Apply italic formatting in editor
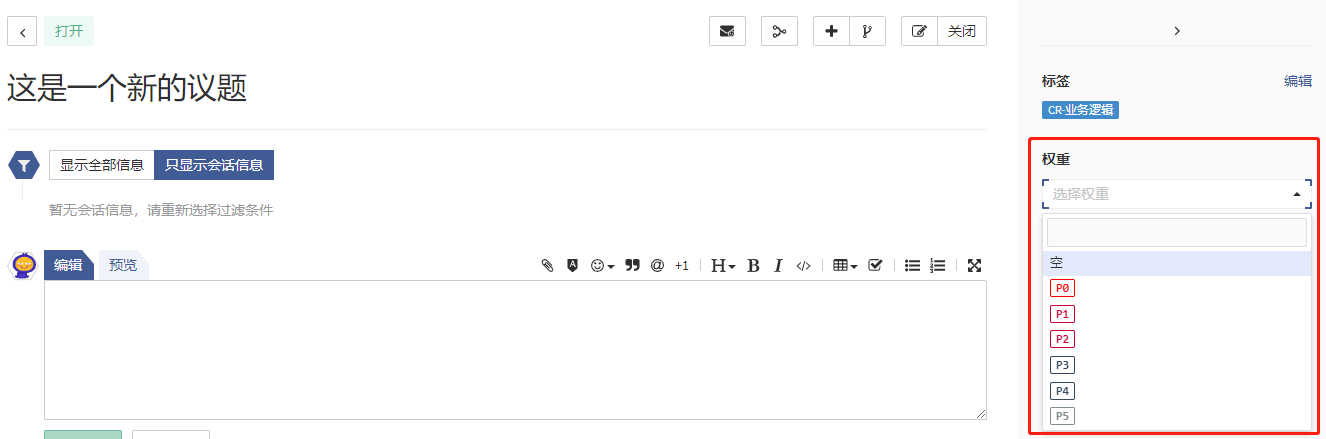Viewport: 1326px width, 439px height. 777,266
